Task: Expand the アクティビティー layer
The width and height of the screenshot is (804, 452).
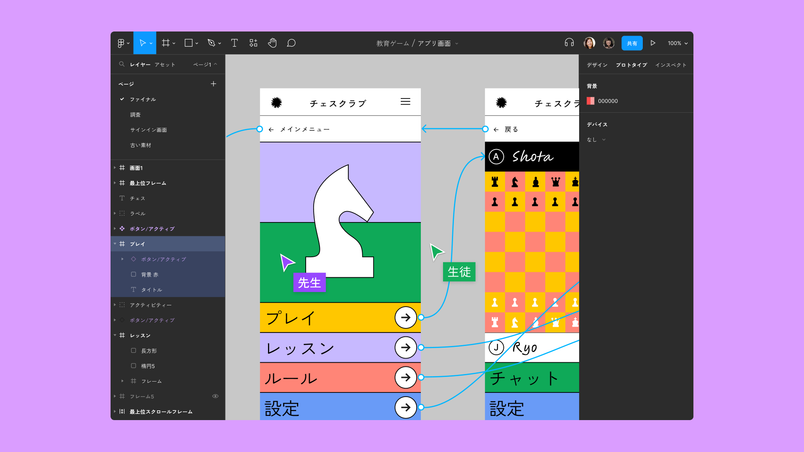Action: [x=115, y=305]
